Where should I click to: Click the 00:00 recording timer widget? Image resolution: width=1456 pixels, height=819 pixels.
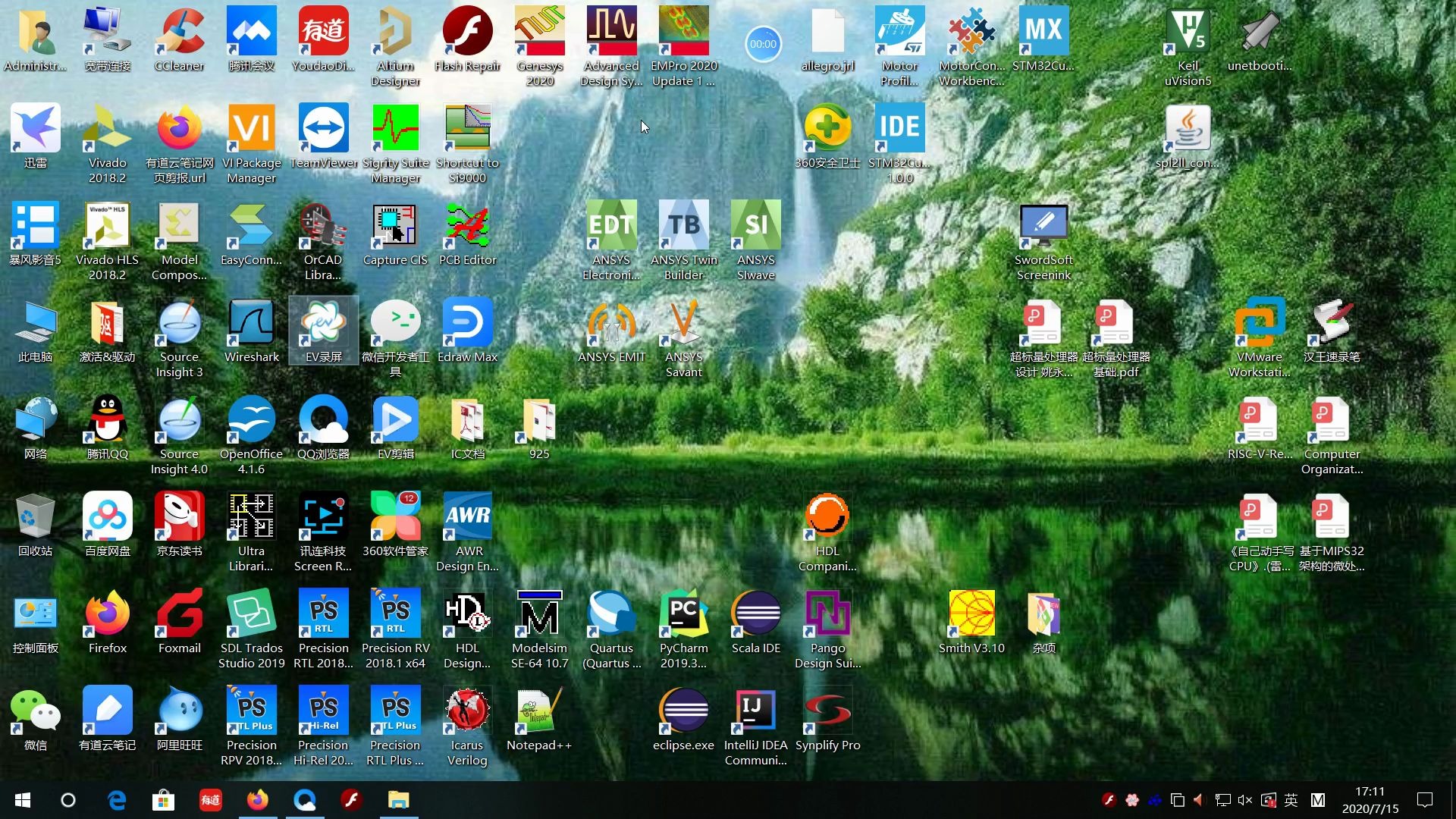[763, 44]
